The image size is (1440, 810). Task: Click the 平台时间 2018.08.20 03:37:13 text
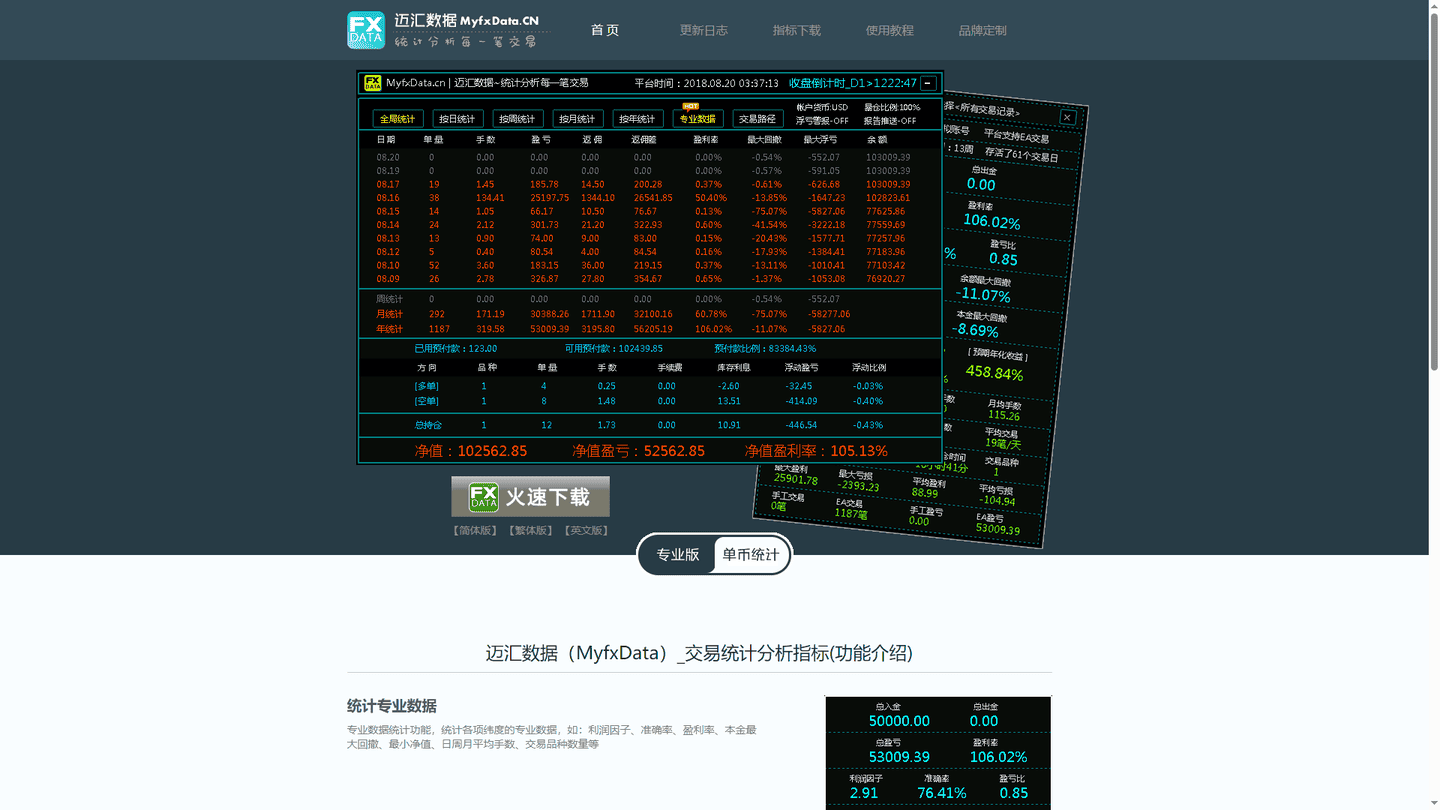tap(707, 83)
